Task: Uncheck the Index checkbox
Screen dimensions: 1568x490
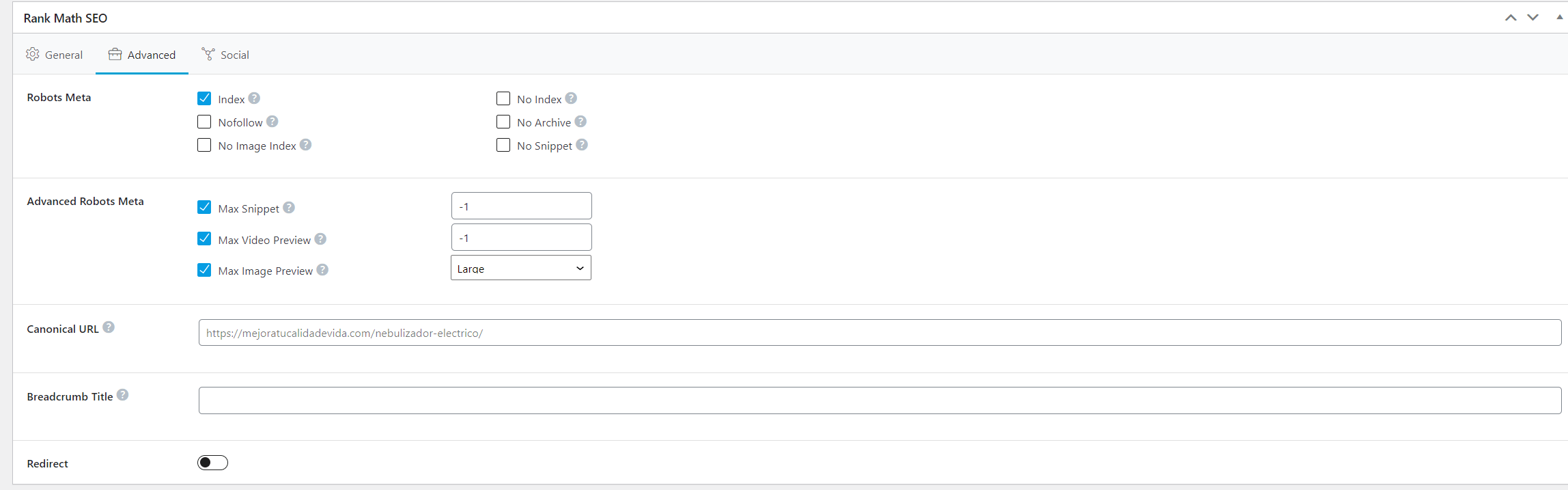Action: tap(204, 98)
